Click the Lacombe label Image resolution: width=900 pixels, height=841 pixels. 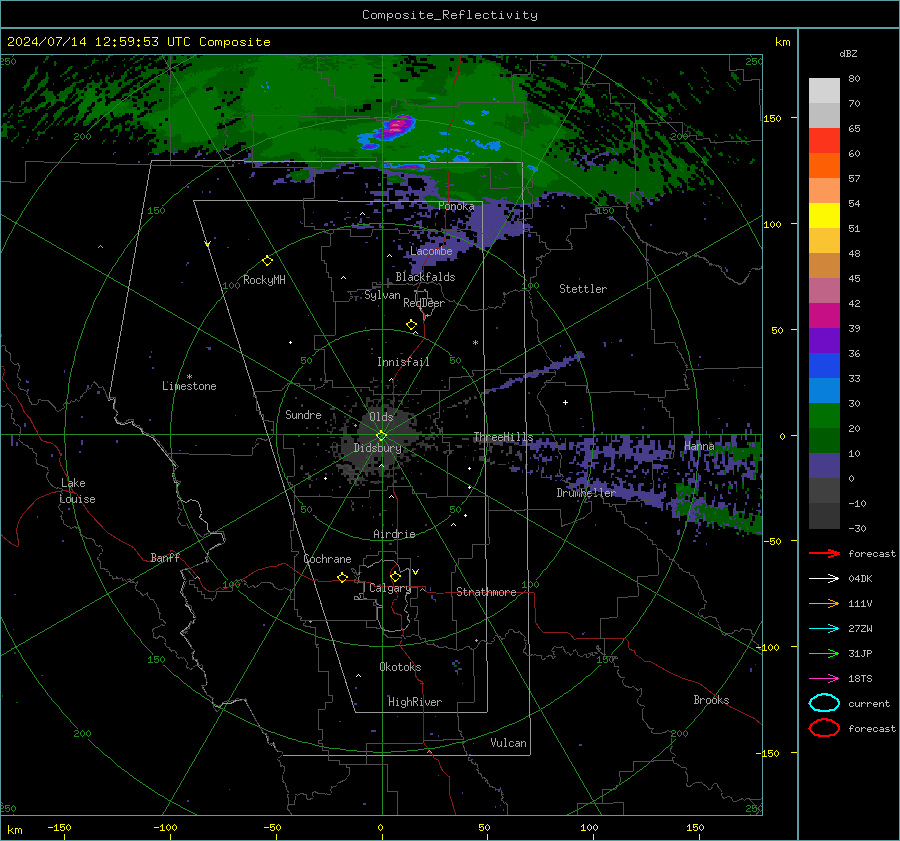coord(431,251)
